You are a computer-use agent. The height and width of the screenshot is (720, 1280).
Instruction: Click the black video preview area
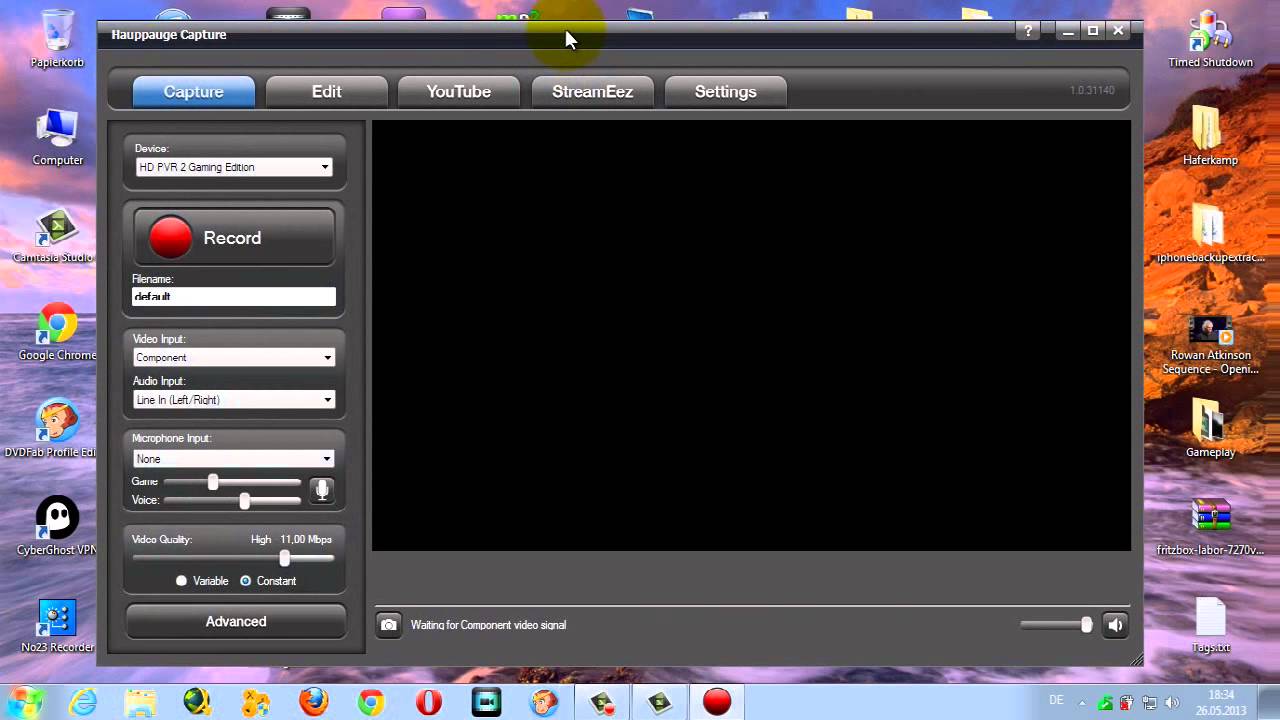click(x=751, y=335)
